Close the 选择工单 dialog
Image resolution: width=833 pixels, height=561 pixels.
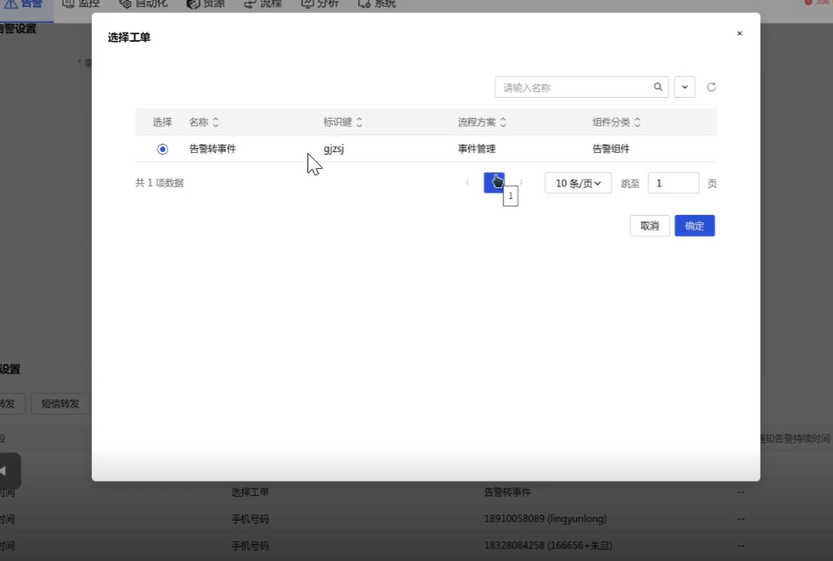(x=740, y=33)
